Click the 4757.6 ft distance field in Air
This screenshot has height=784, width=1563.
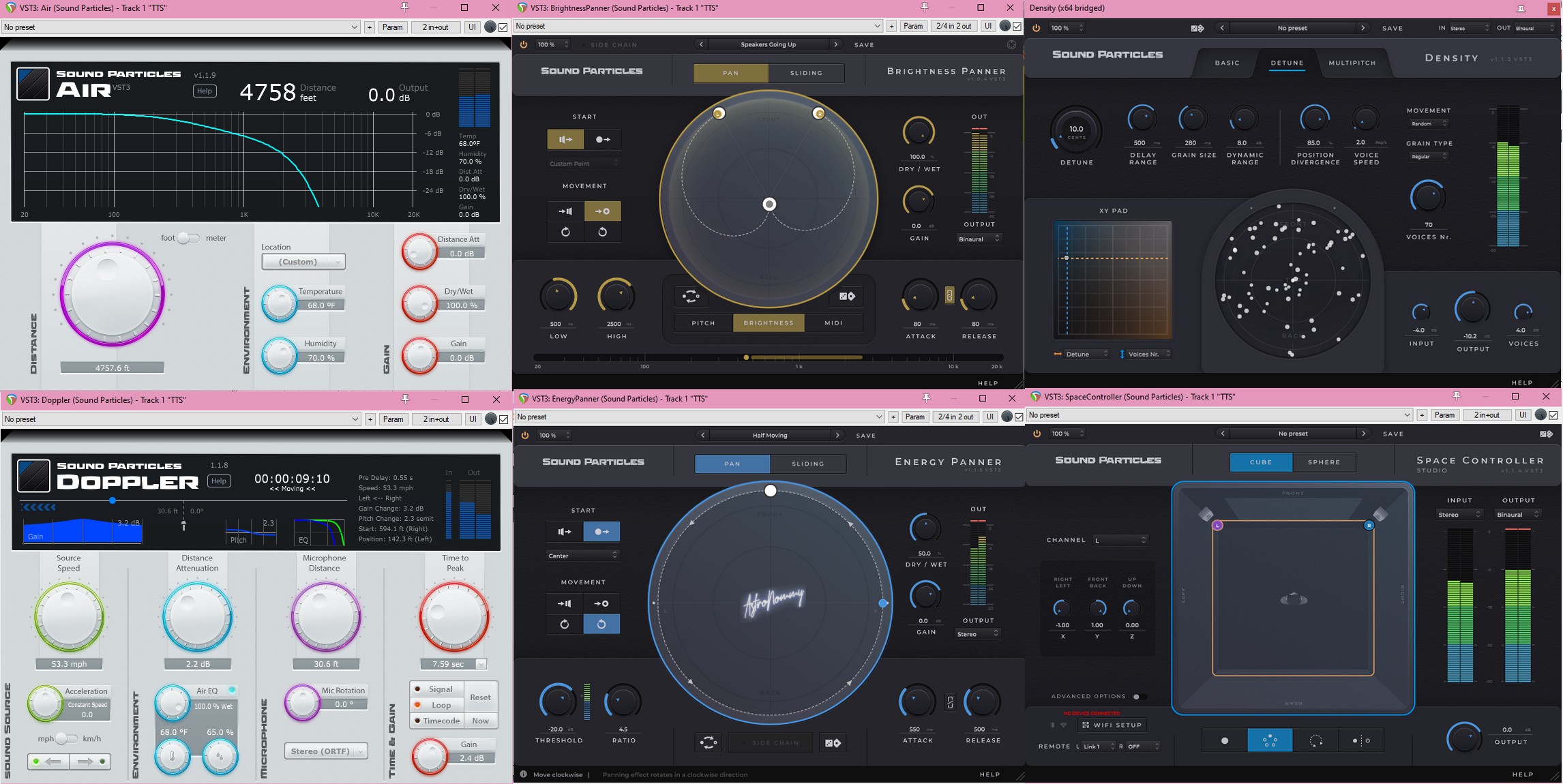112,367
